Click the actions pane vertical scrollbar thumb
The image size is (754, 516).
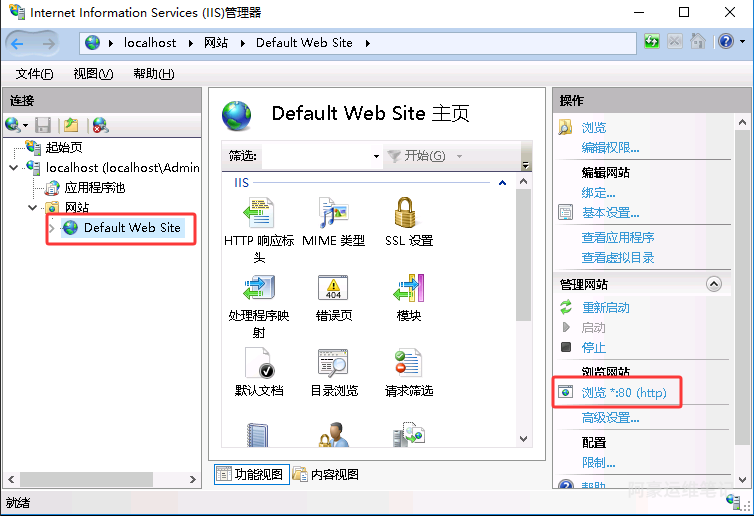(742, 287)
